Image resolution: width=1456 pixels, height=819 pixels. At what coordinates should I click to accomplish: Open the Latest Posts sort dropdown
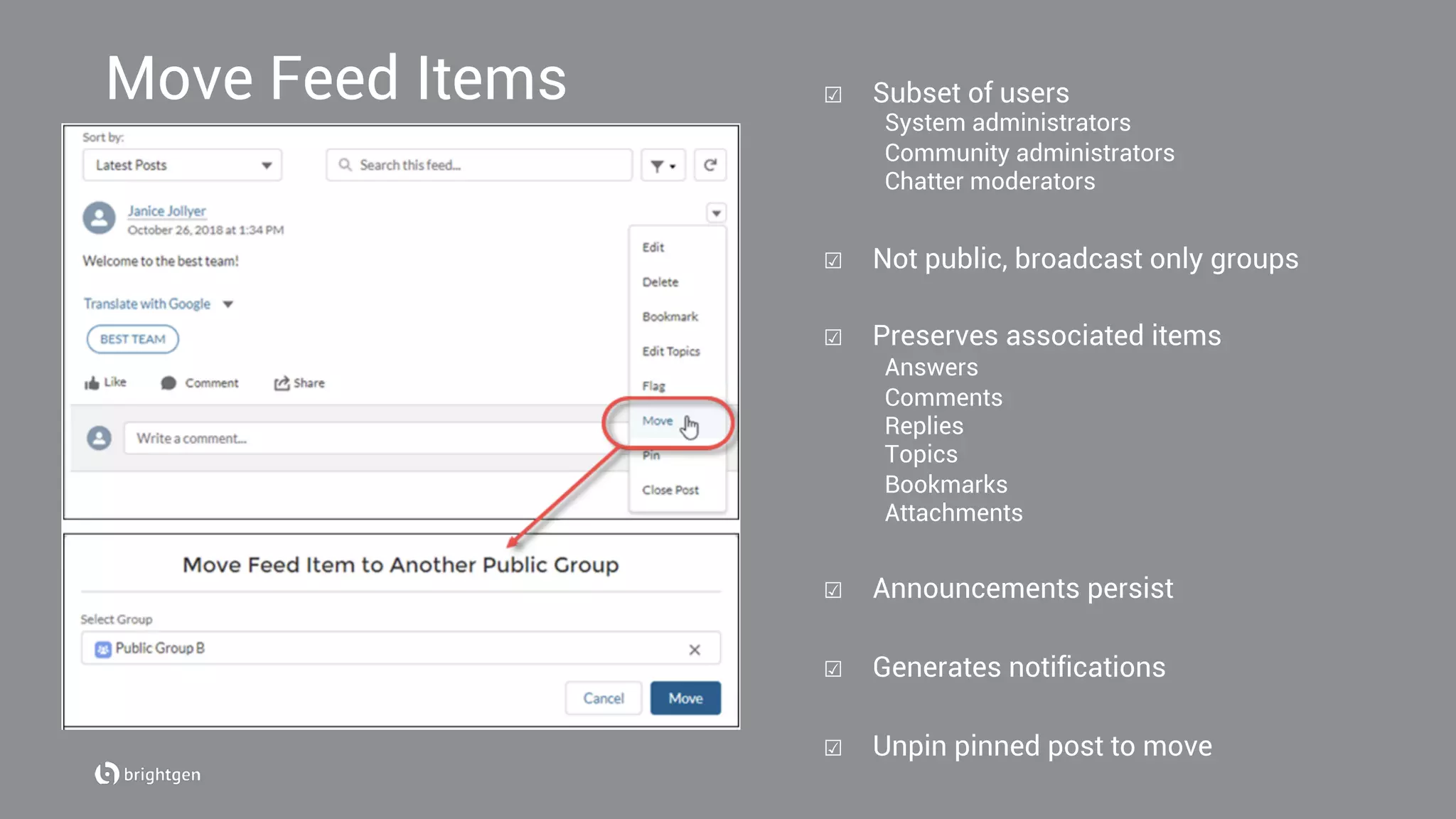click(182, 165)
